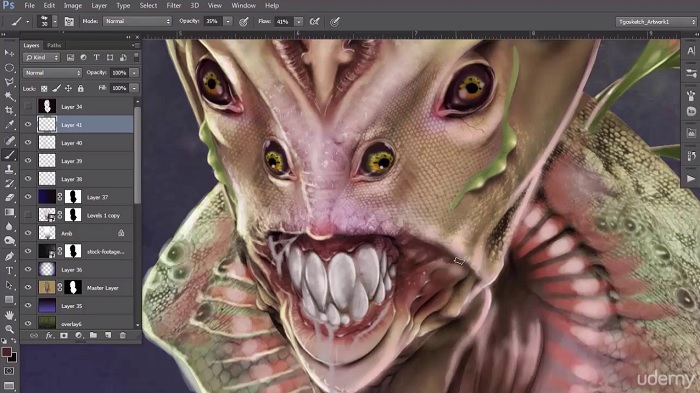700x393 pixels.
Task: Open layer Opacity 100% arrow
Action: point(134,73)
